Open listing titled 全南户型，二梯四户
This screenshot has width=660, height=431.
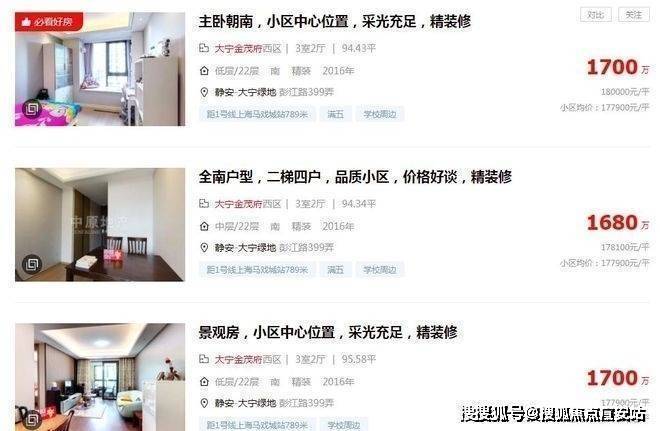[x=355, y=177]
